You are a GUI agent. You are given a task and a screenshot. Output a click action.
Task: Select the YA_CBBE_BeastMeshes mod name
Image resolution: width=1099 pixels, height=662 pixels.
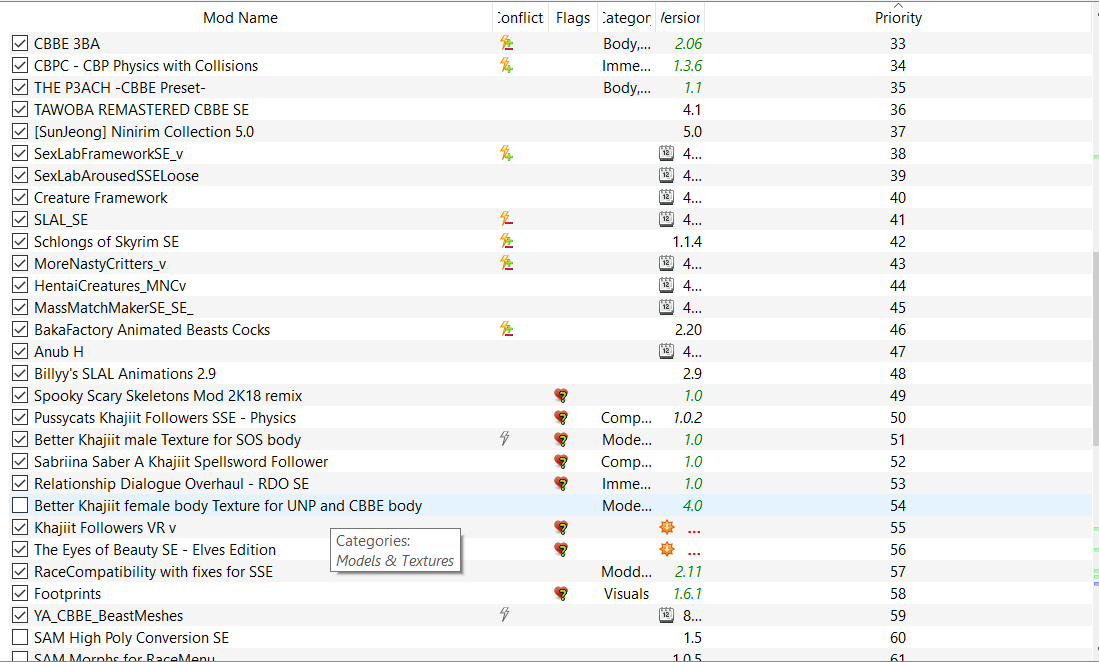pyautogui.click(x=109, y=616)
